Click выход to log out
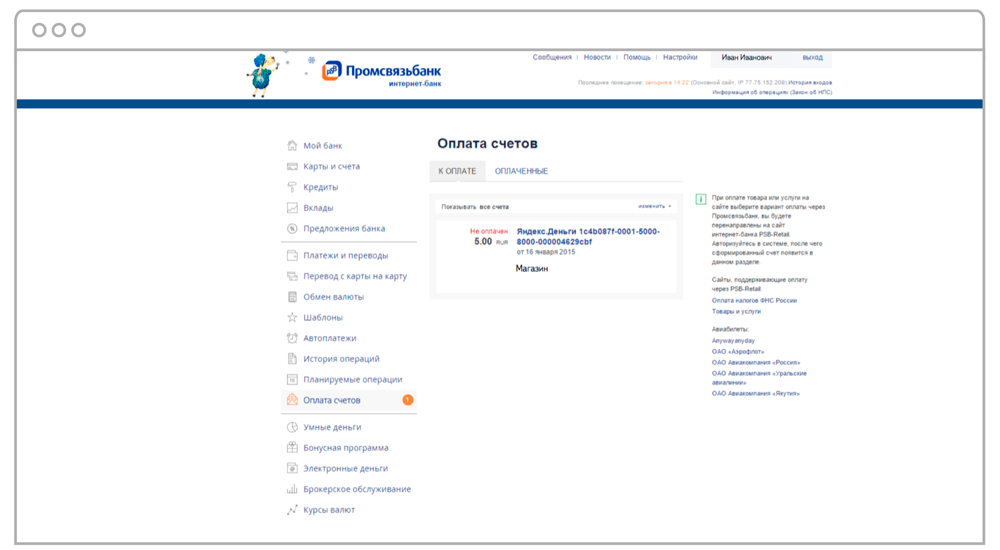Image resolution: width=1000 pixels, height=550 pixels. click(x=812, y=57)
